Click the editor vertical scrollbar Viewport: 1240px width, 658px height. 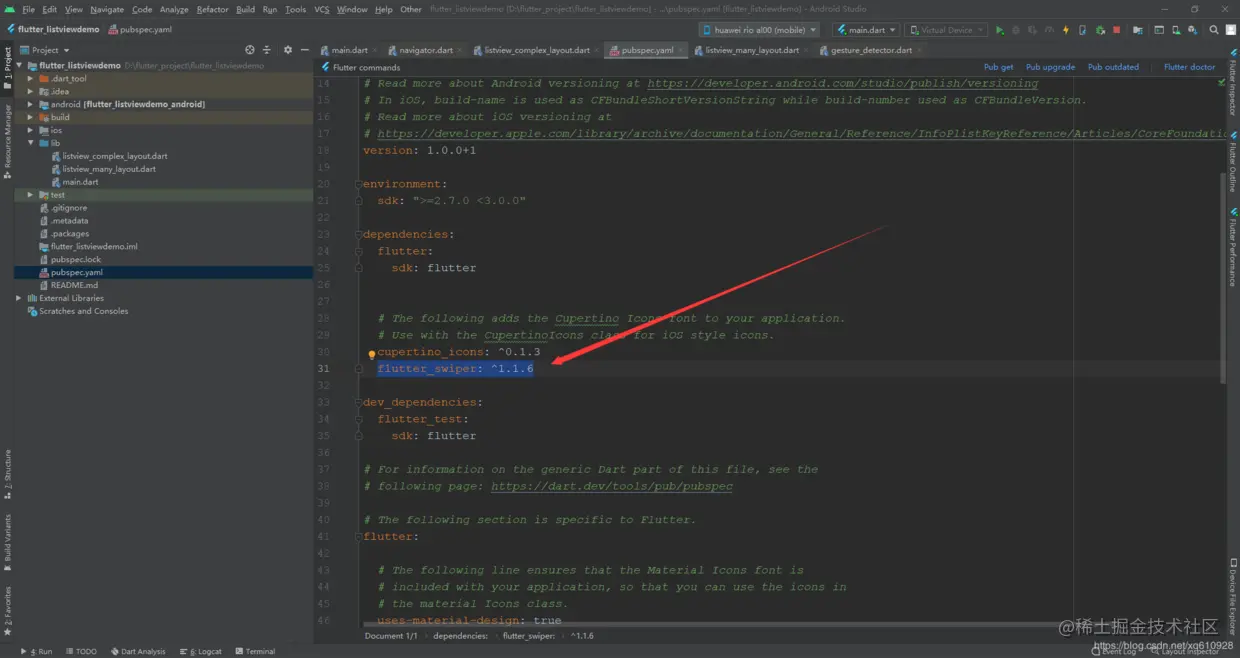point(1221,276)
